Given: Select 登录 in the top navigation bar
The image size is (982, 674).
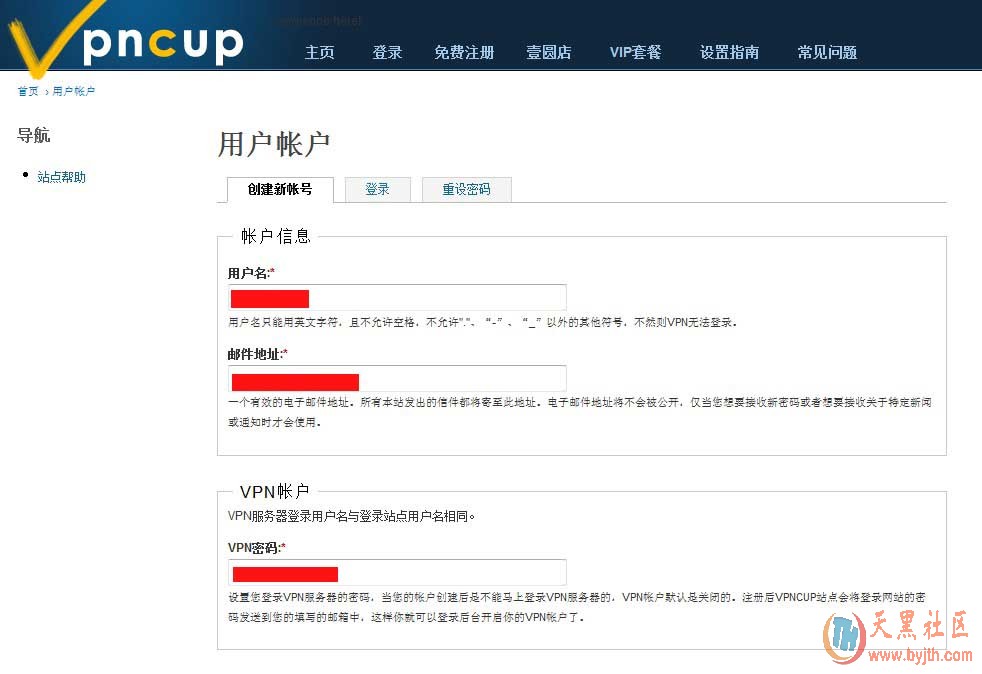Looking at the screenshot, I should click(387, 52).
